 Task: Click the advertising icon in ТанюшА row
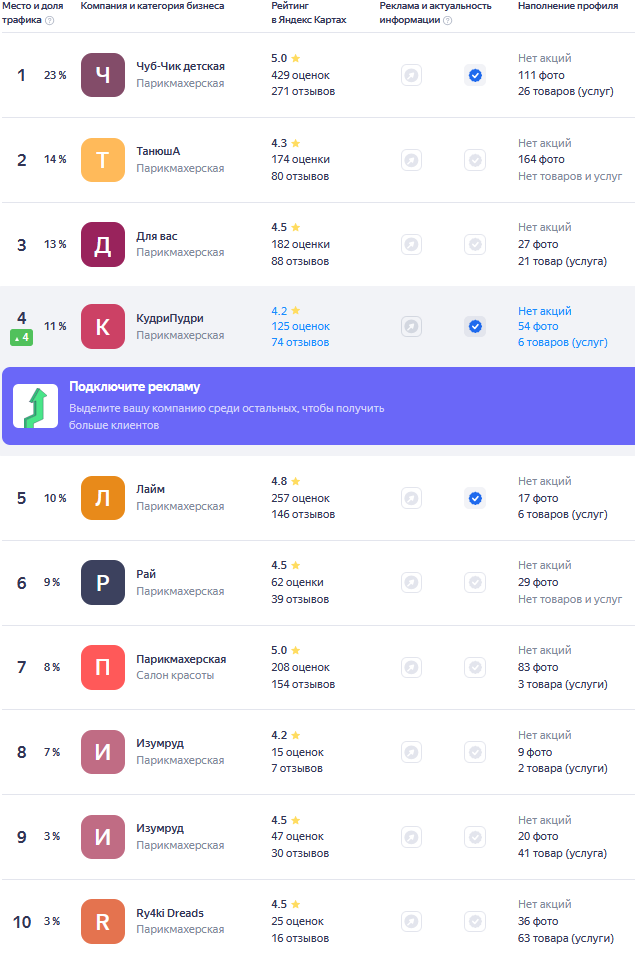pyautogui.click(x=412, y=160)
